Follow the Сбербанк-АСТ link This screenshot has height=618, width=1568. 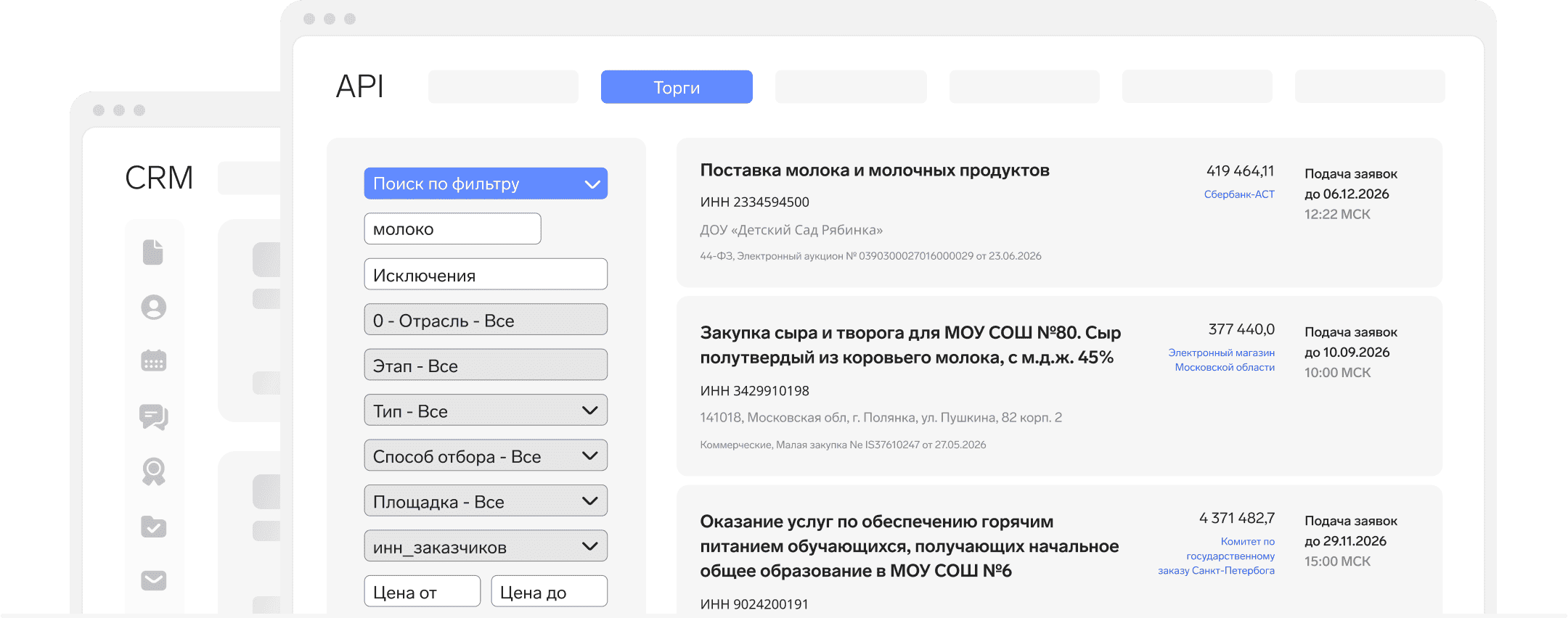click(1239, 194)
